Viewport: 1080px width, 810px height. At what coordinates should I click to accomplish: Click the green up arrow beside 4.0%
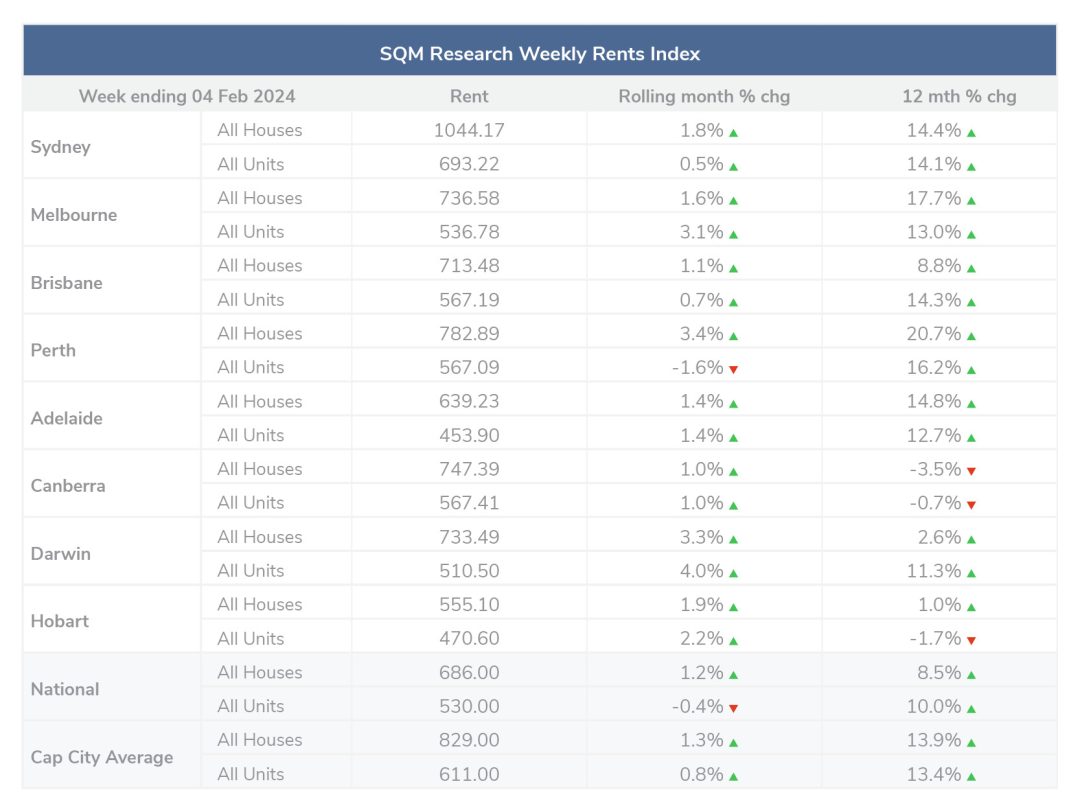734,573
